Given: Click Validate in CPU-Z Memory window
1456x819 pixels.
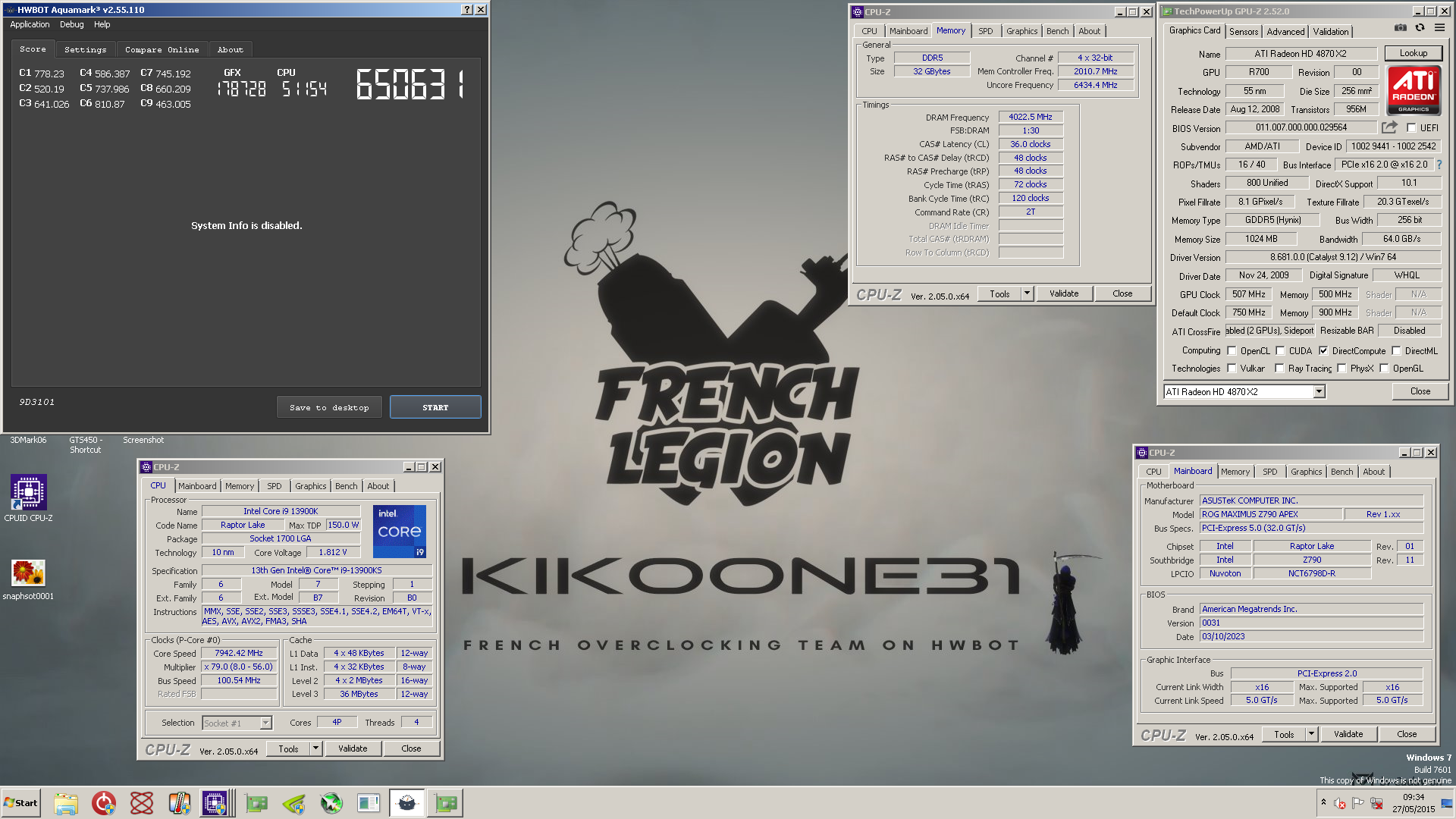Looking at the screenshot, I should 1064,293.
